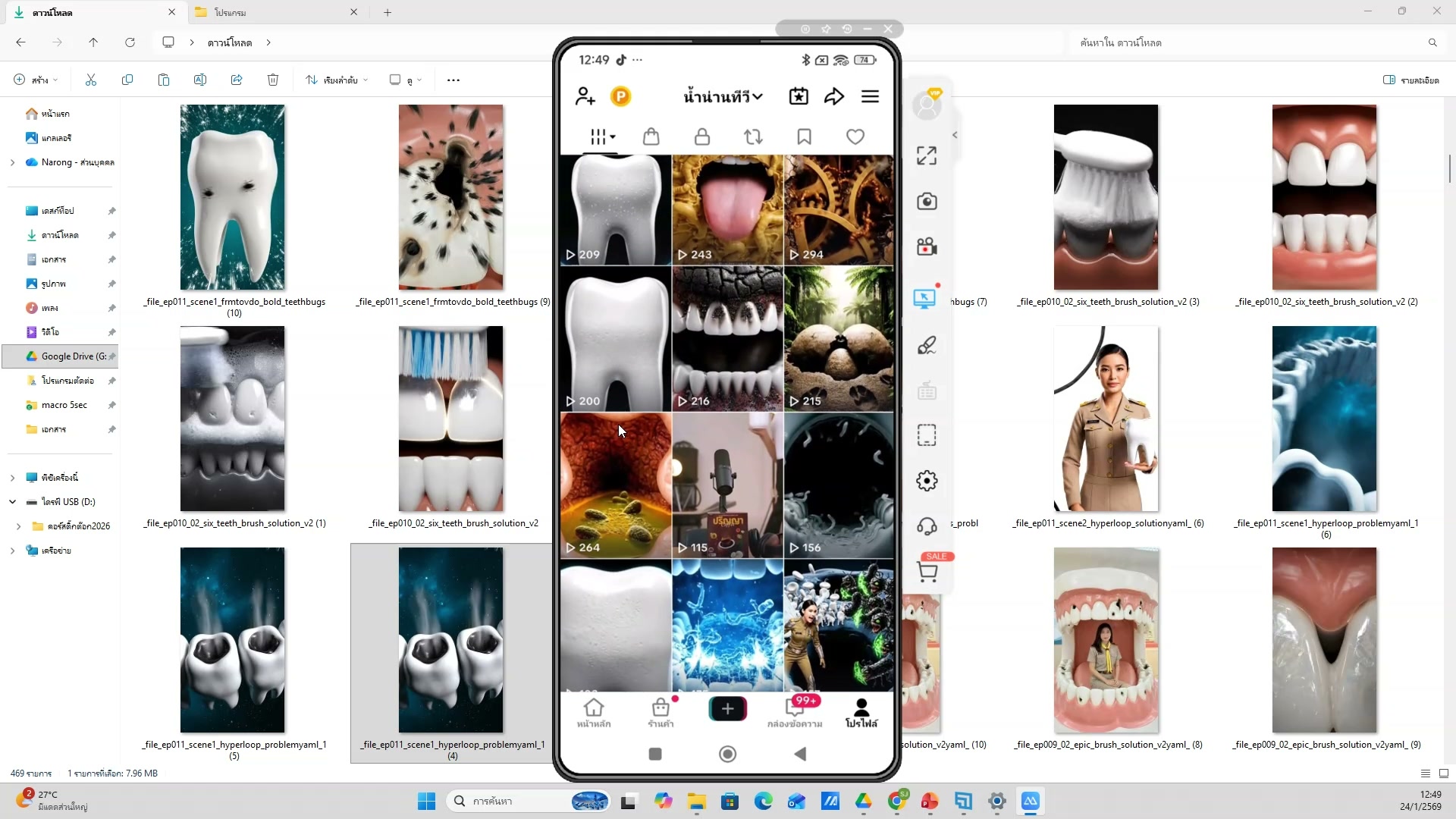Open the creator calendar icon on TikTok profile

[799, 96]
